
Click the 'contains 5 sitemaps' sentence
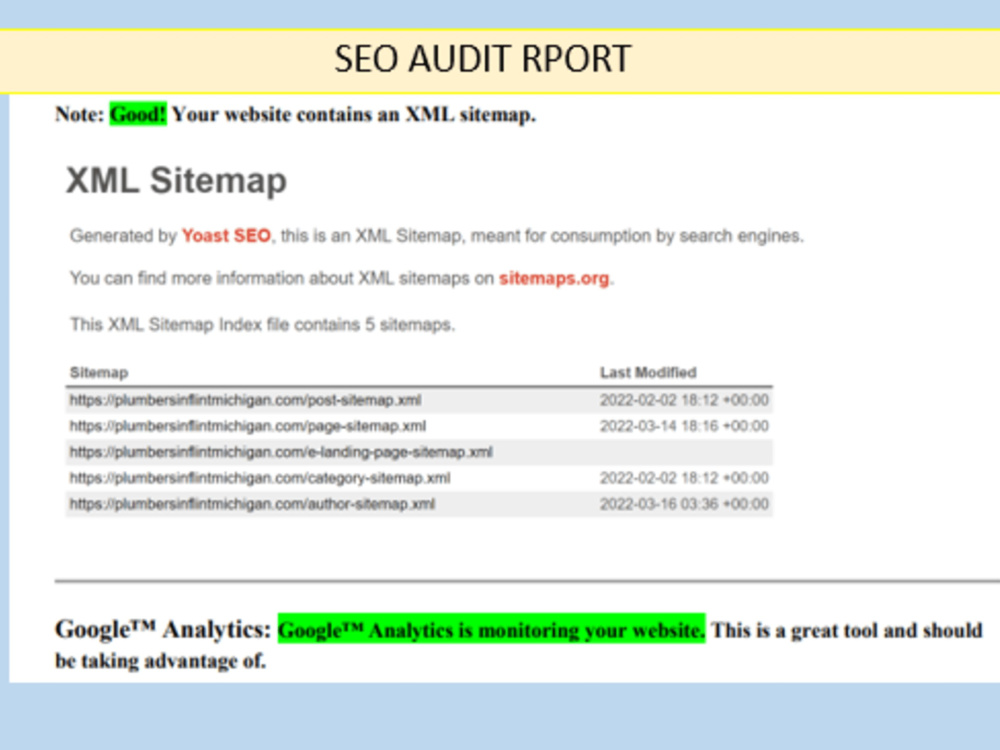pyautogui.click(x=262, y=325)
